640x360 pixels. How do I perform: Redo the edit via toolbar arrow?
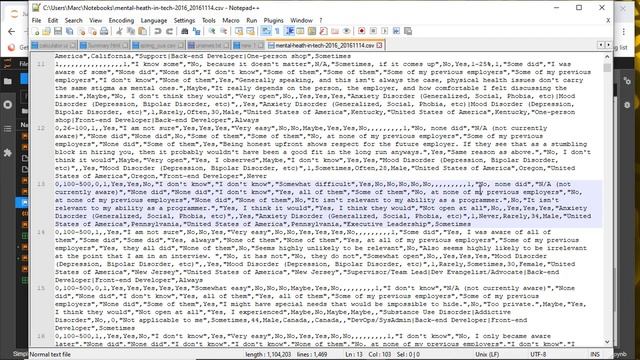click(169, 31)
